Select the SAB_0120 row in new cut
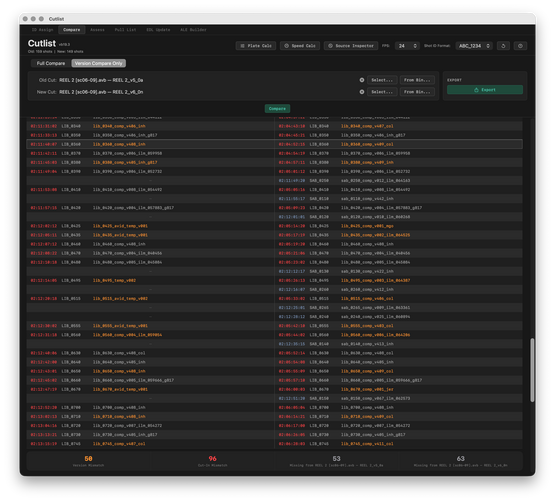The height and width of the screenshot is (502, 555). 398,217
